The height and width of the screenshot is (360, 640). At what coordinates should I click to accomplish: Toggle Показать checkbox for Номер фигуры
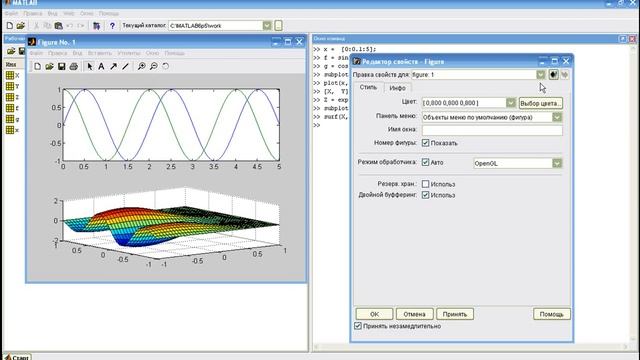coord(425,143)
